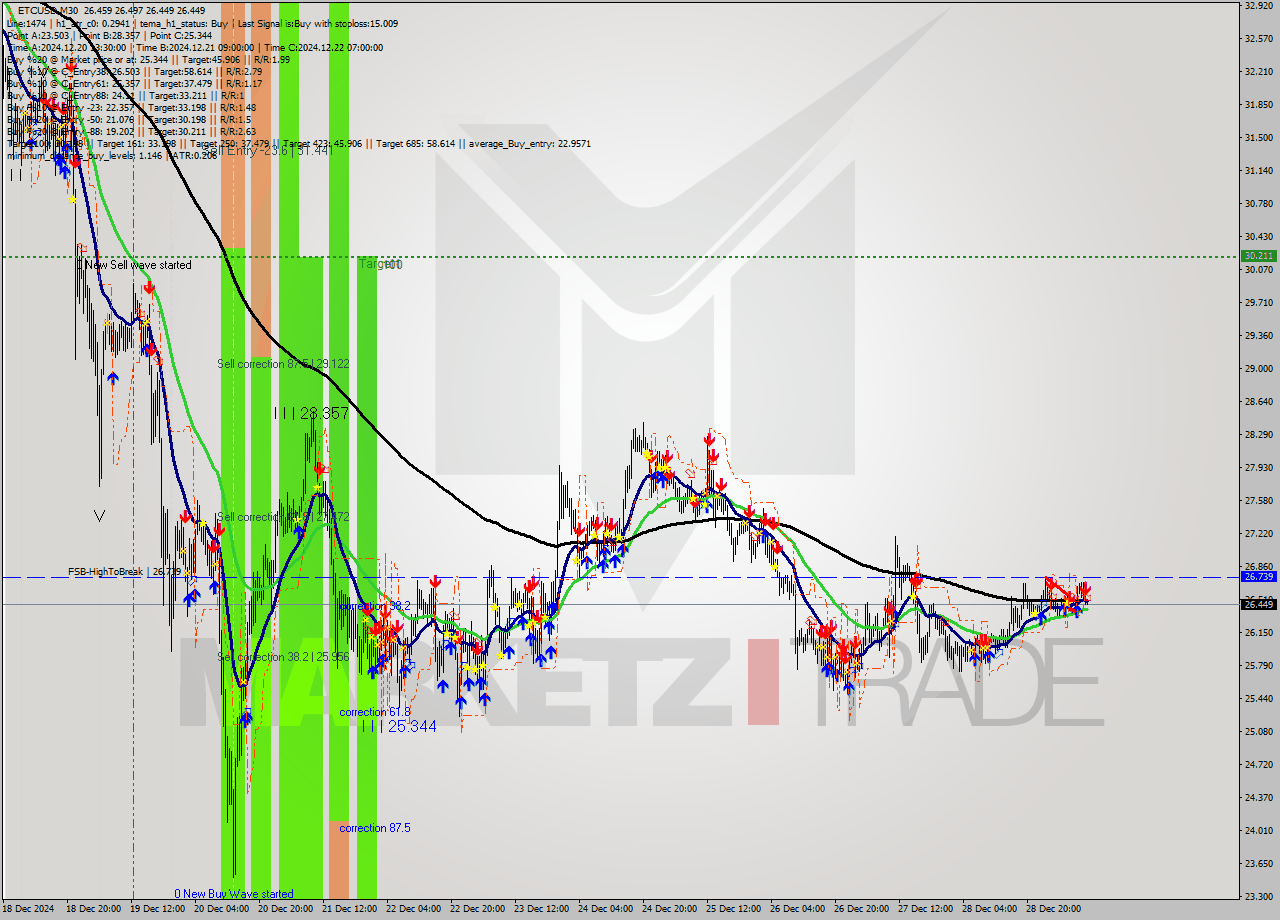Click the 'V' wave marker label

tap(99, 515)
